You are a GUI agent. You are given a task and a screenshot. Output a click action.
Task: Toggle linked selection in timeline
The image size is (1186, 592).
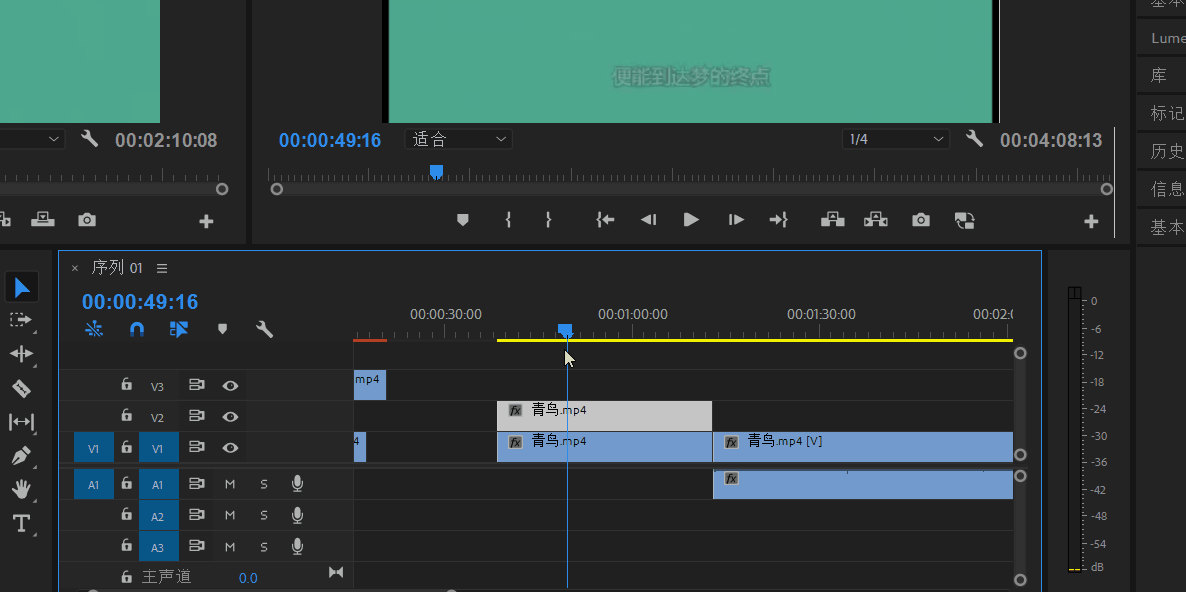(x=179, y=329)
